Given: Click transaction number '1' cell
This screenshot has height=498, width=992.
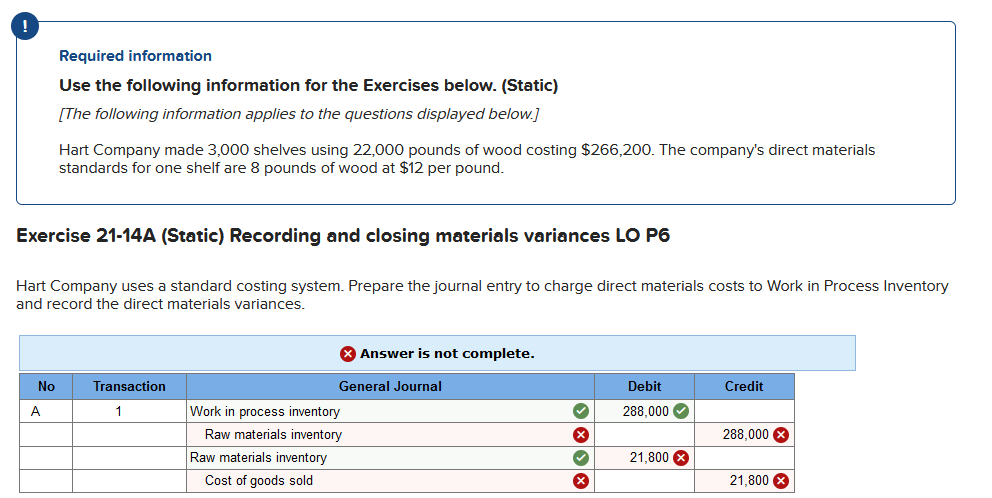Looking at the screenshot, I should tap(129, 411).
